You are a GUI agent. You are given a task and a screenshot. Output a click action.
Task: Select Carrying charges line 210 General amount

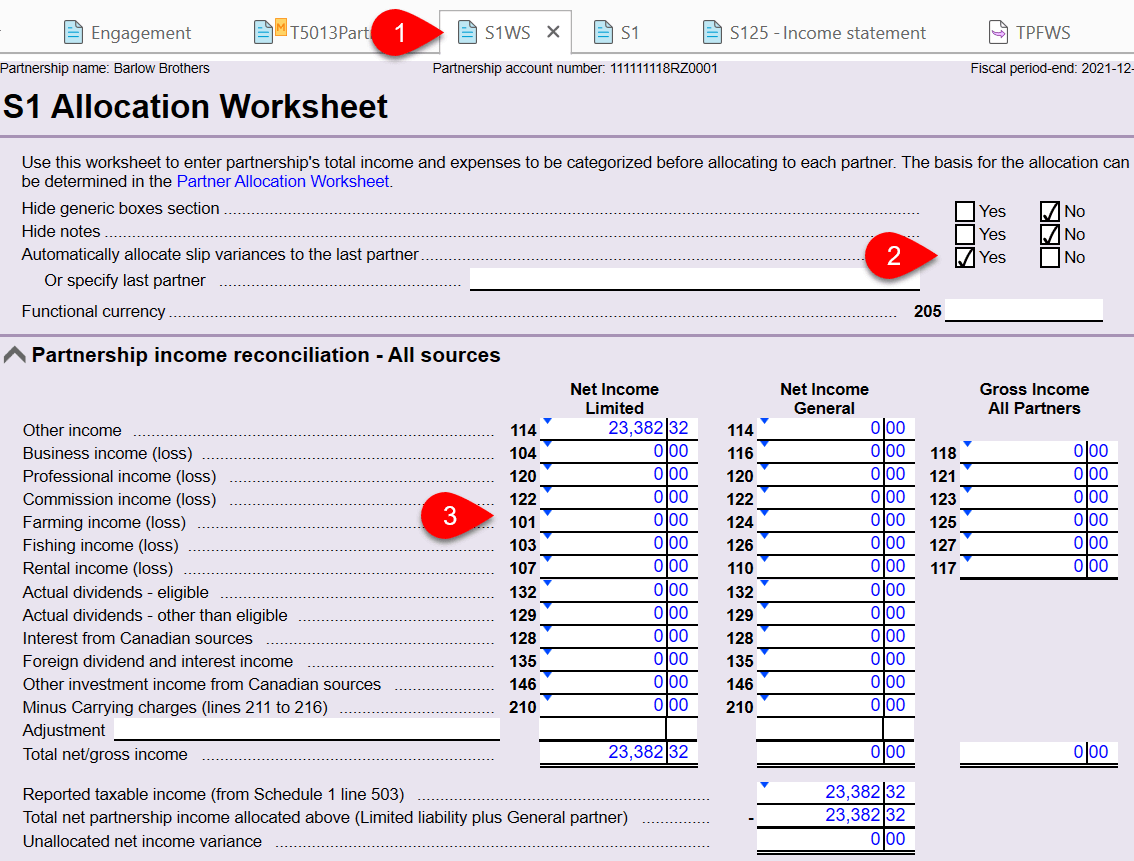(835, 706)
